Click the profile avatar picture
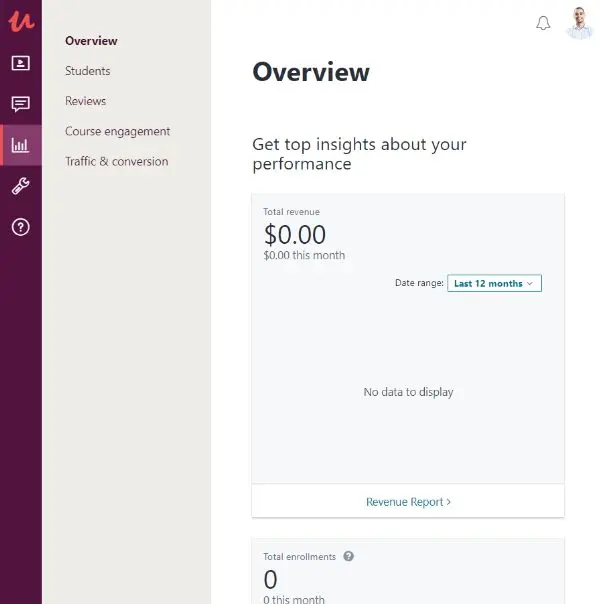 point(580,23)
